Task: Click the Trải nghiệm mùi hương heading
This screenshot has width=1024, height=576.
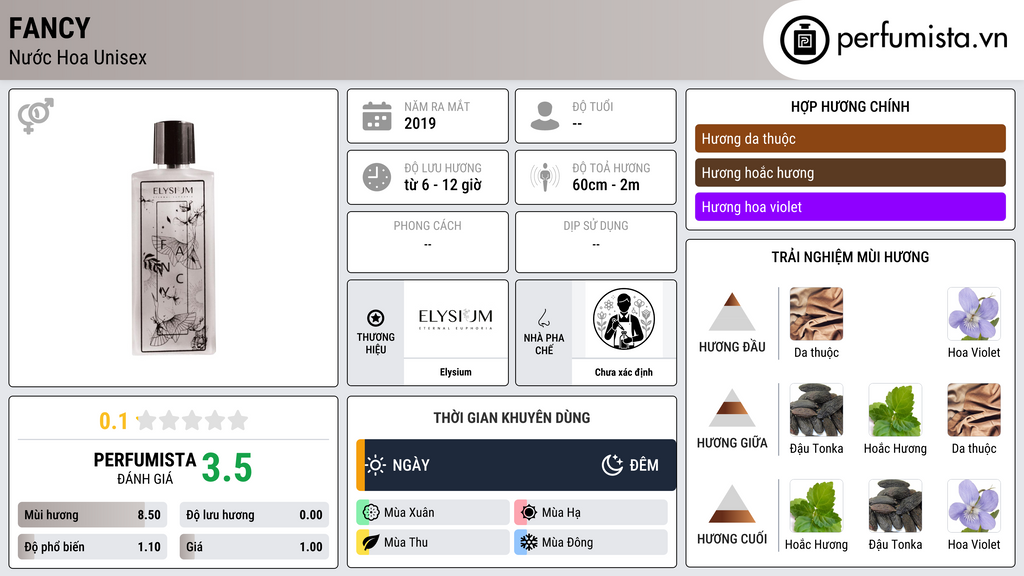Action: click(x=850, y=257)
